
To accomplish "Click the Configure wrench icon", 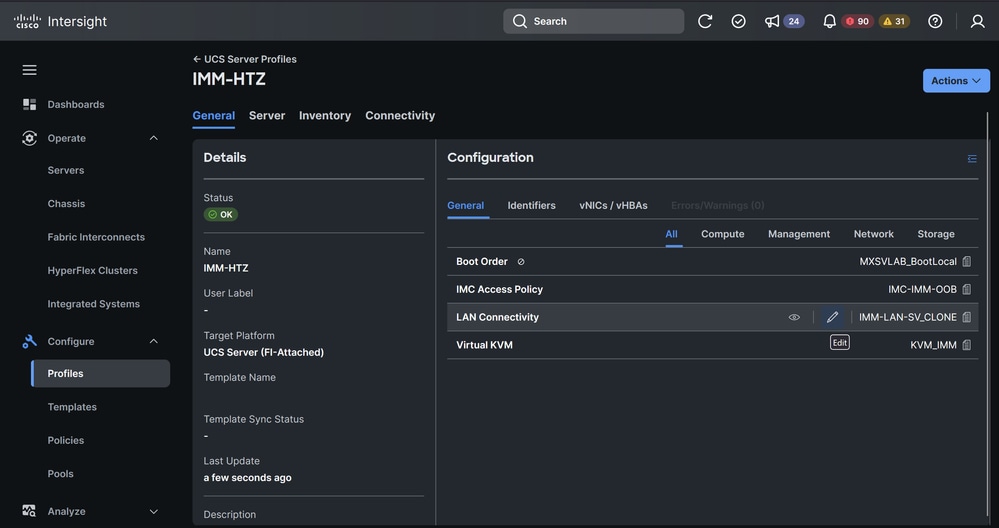I will tap(29, 341).
